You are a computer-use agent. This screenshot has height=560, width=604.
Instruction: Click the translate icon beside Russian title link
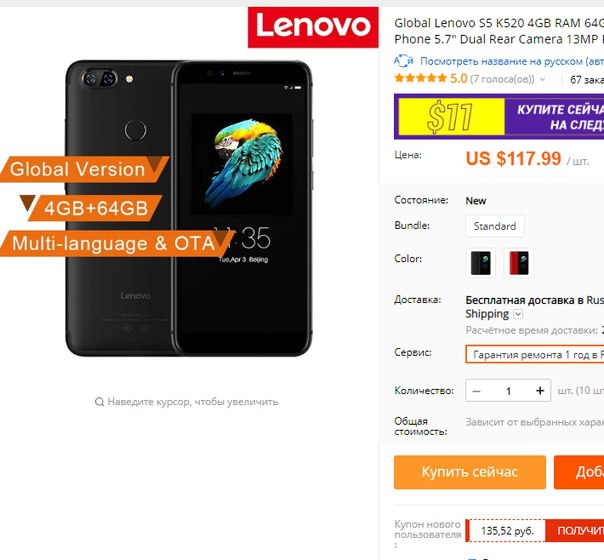[x=403, y=61]
